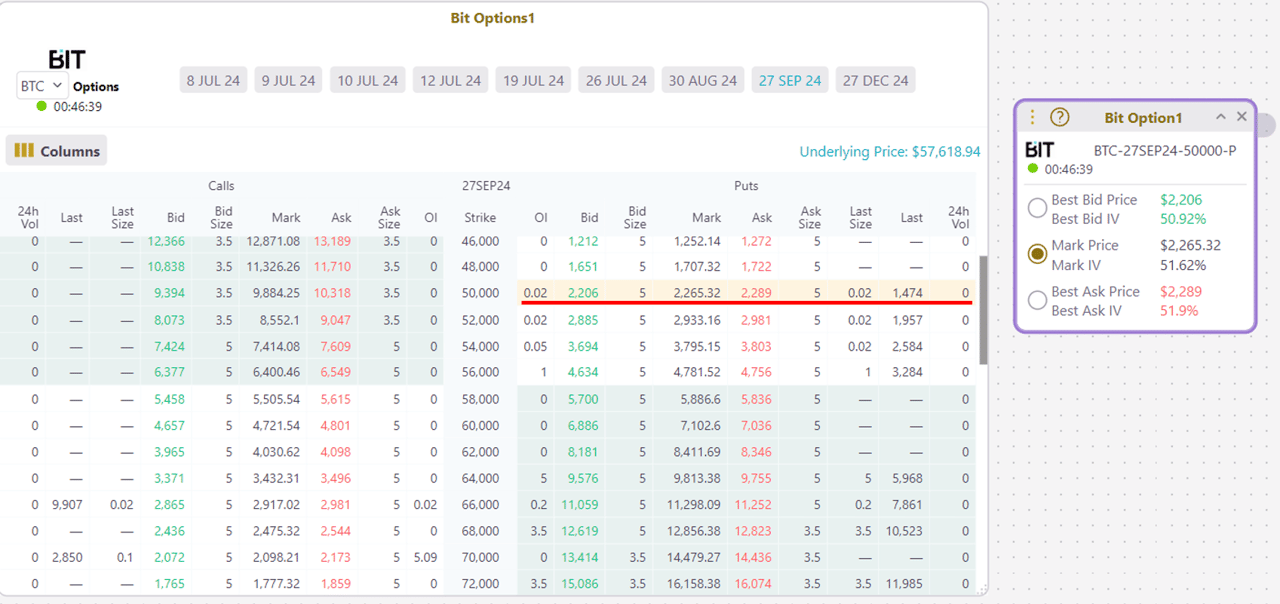Click the green status dot in Bit Options1 panel
This screenshot has height=604, width=1280.
coord(41,106)
